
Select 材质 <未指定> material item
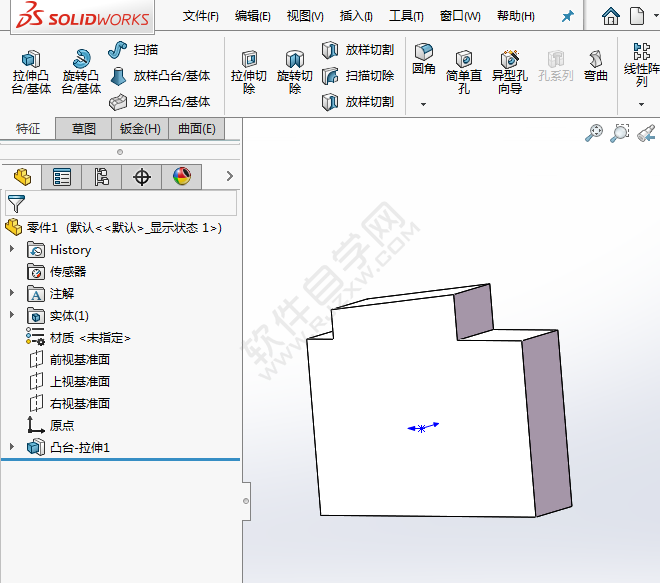point(78,338)
